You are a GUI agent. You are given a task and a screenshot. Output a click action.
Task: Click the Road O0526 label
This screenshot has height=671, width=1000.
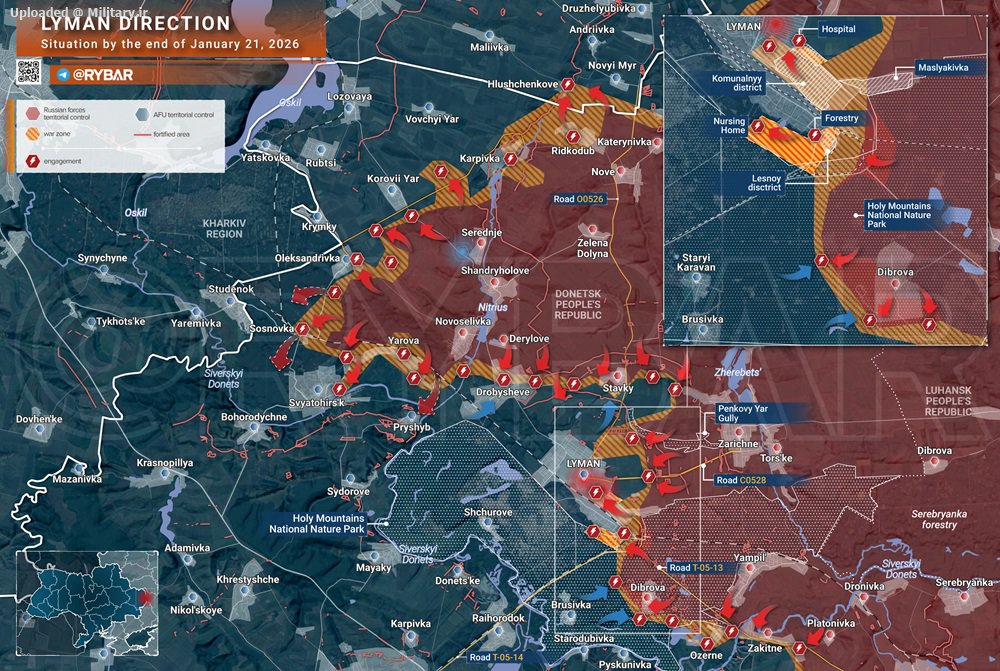click(x=578, y=199)
